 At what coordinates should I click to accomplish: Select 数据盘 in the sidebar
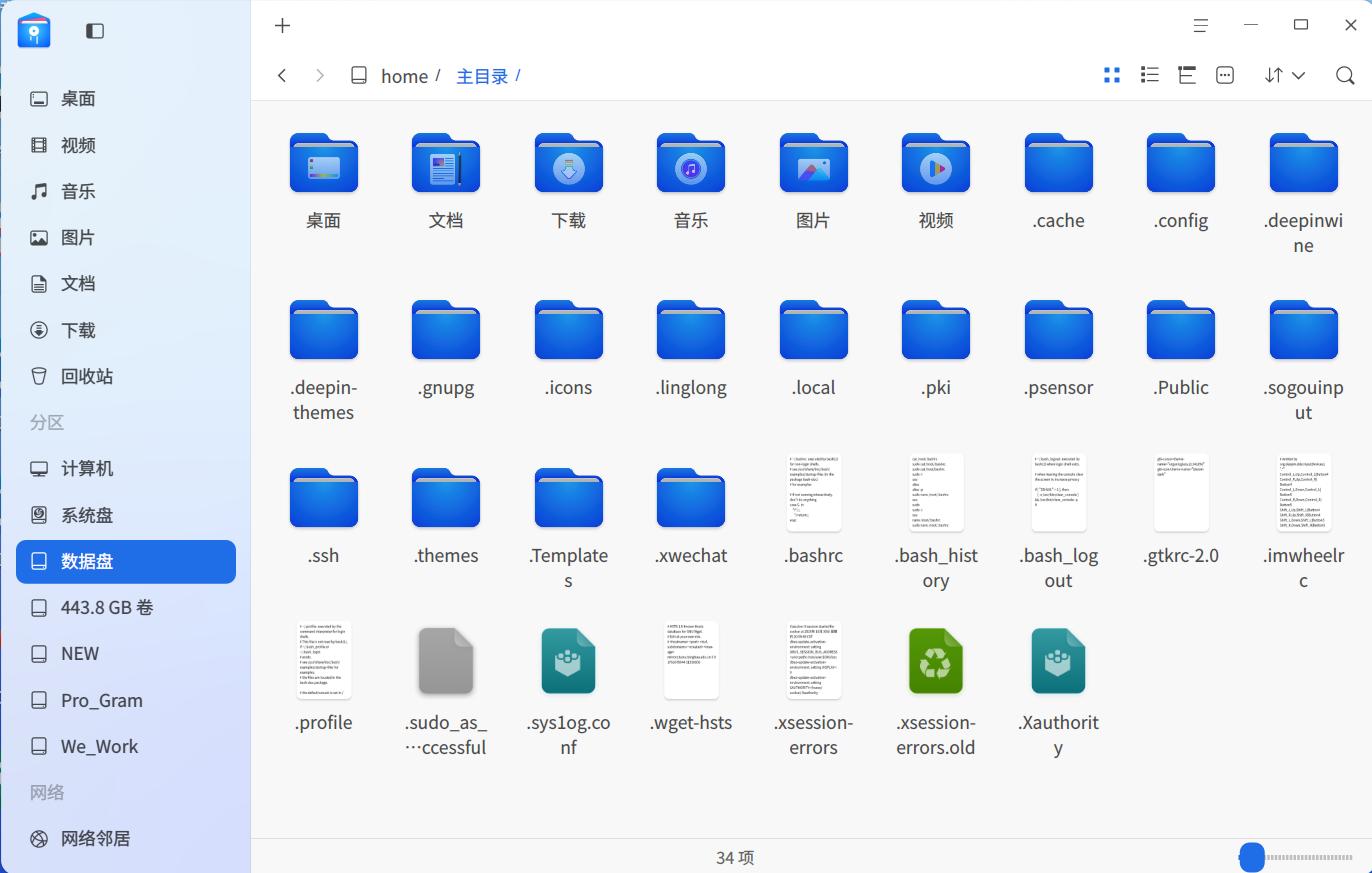[126, 561]
